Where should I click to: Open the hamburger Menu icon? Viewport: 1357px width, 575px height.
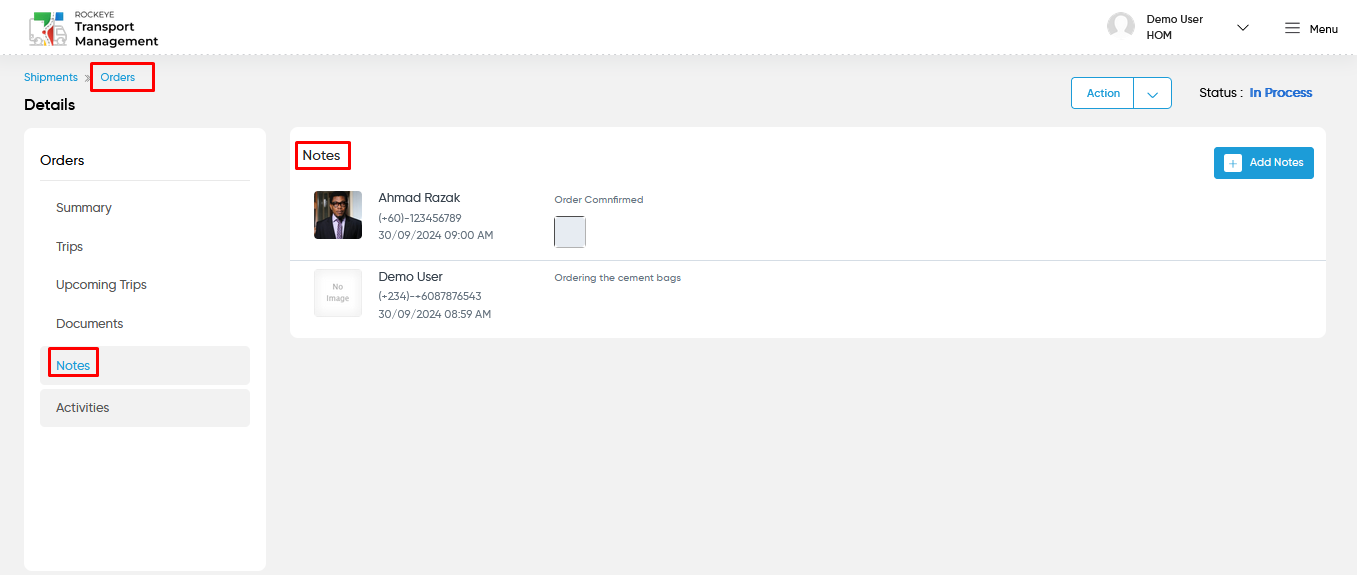(x=1293, y=28)
